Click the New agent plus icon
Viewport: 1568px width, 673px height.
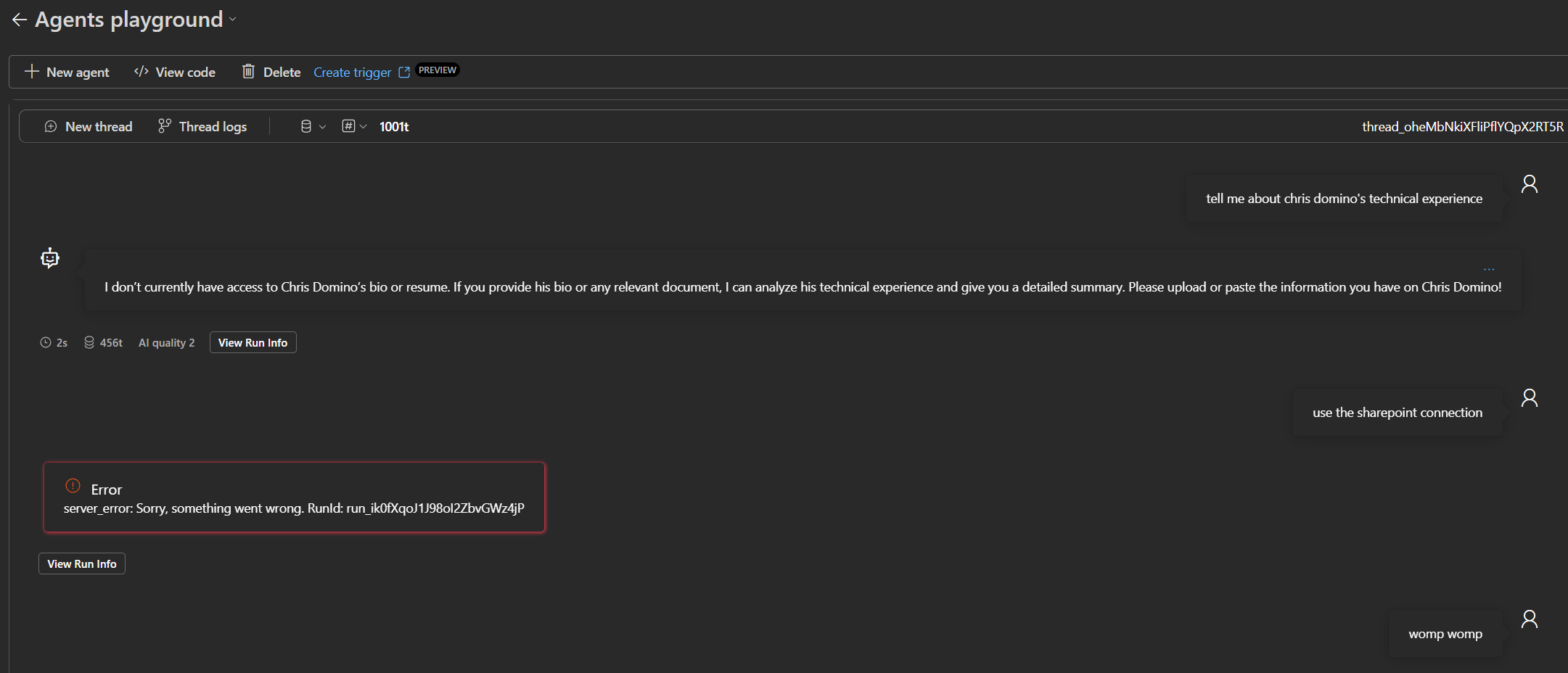pyautogui.click(x=31, y=71)
